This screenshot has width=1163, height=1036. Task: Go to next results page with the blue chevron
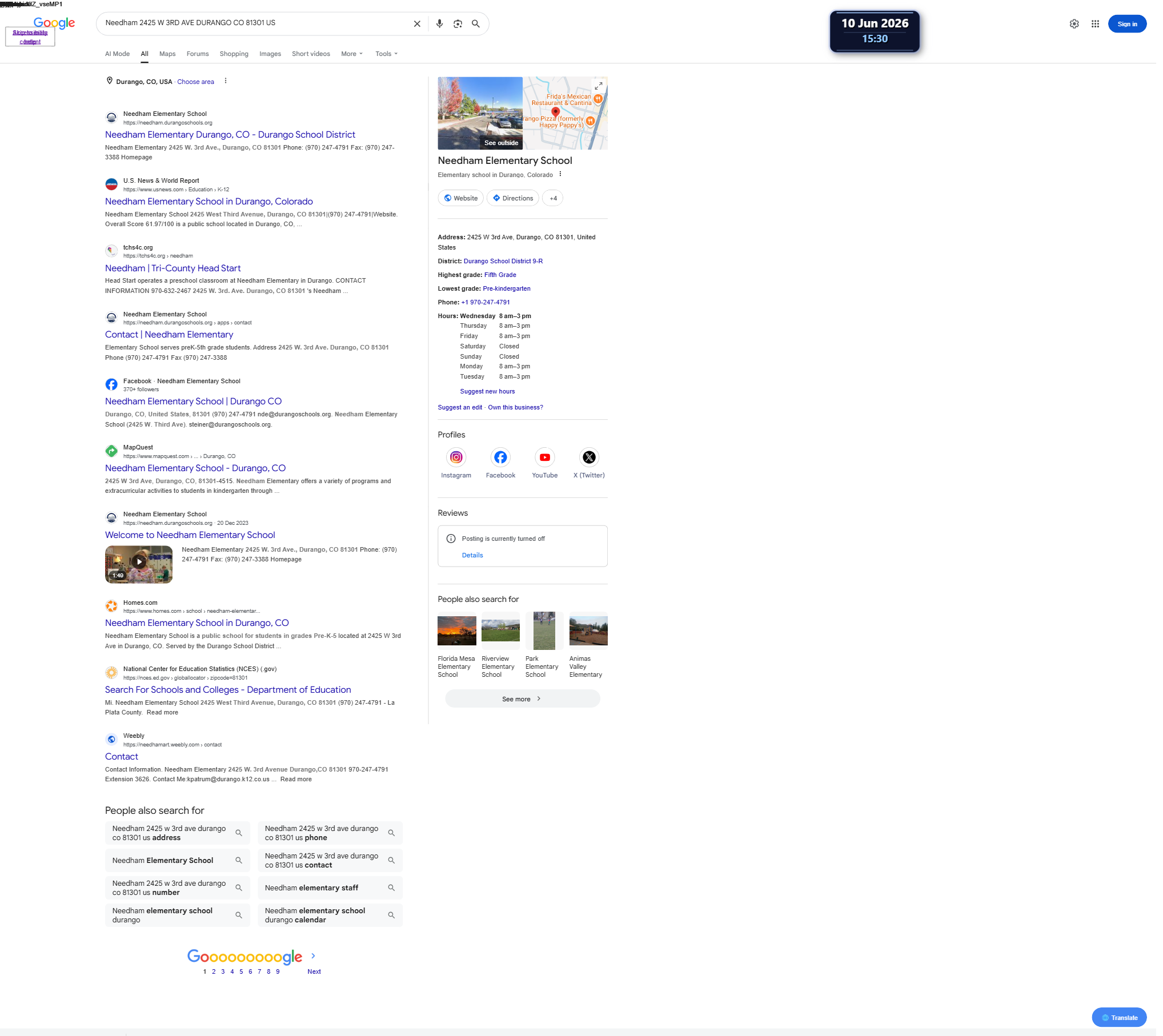point(313,956)
